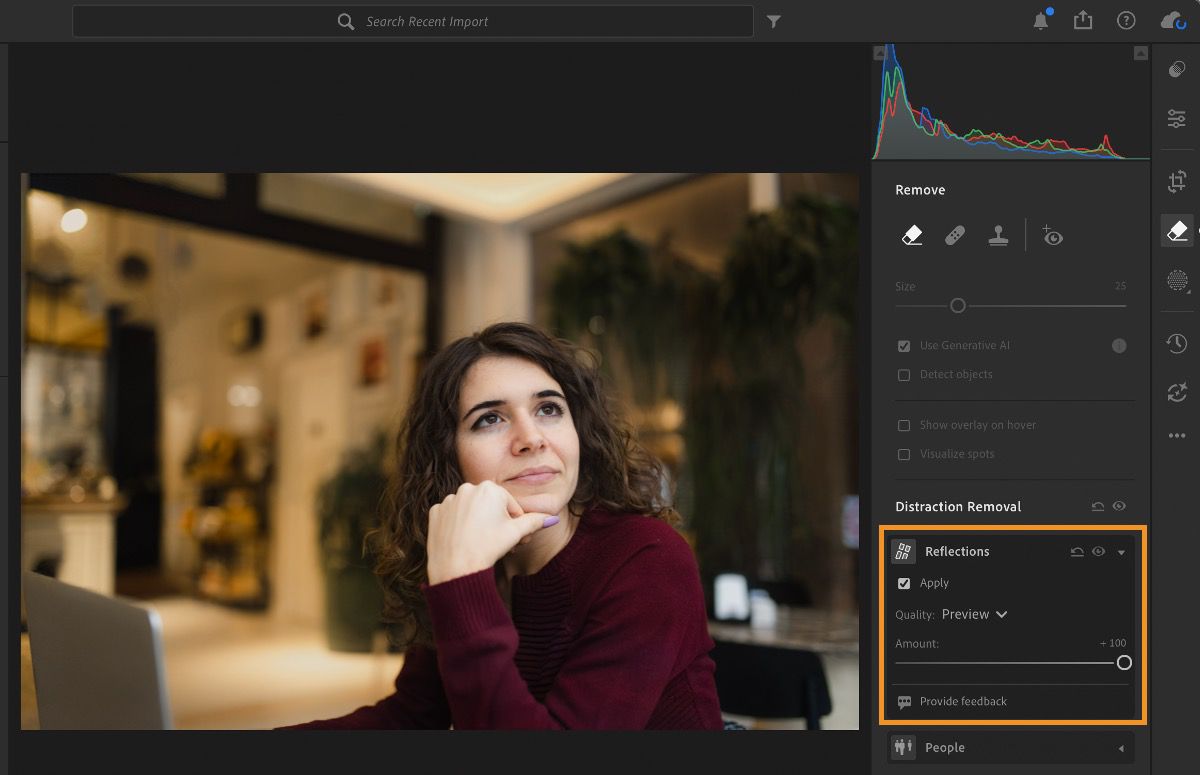
Task: Open the Help question mark icon
Action: pyautogui.click(x=1126, y=21)
